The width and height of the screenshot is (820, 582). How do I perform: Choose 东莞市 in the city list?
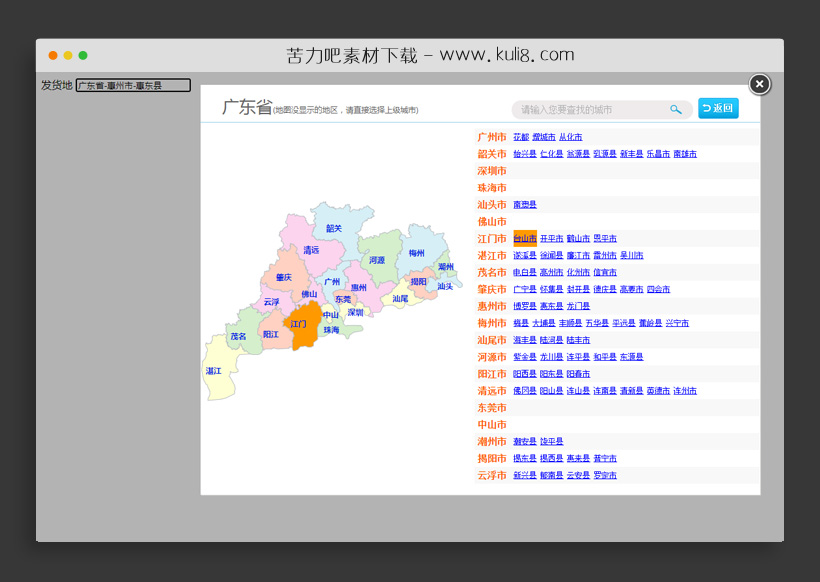[492, 408]
